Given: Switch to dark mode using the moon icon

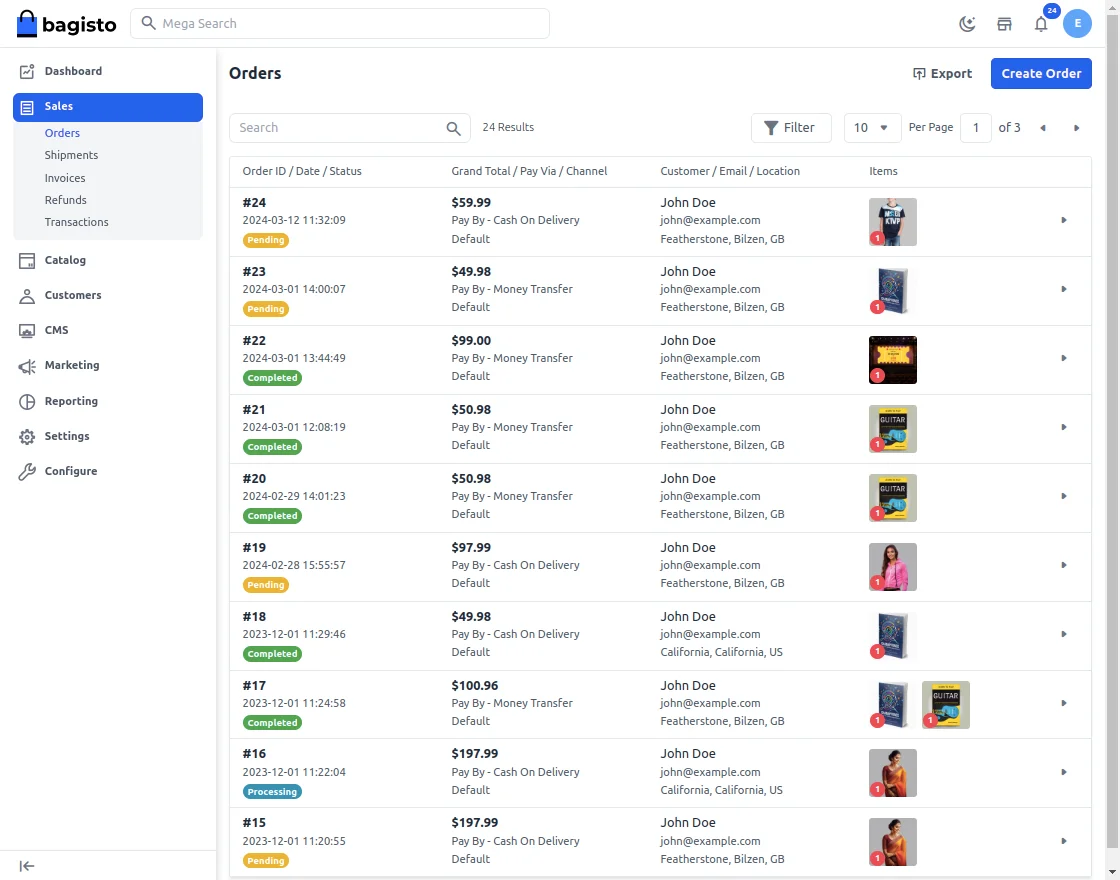Looking at the screenshot, I should point(966,23).
